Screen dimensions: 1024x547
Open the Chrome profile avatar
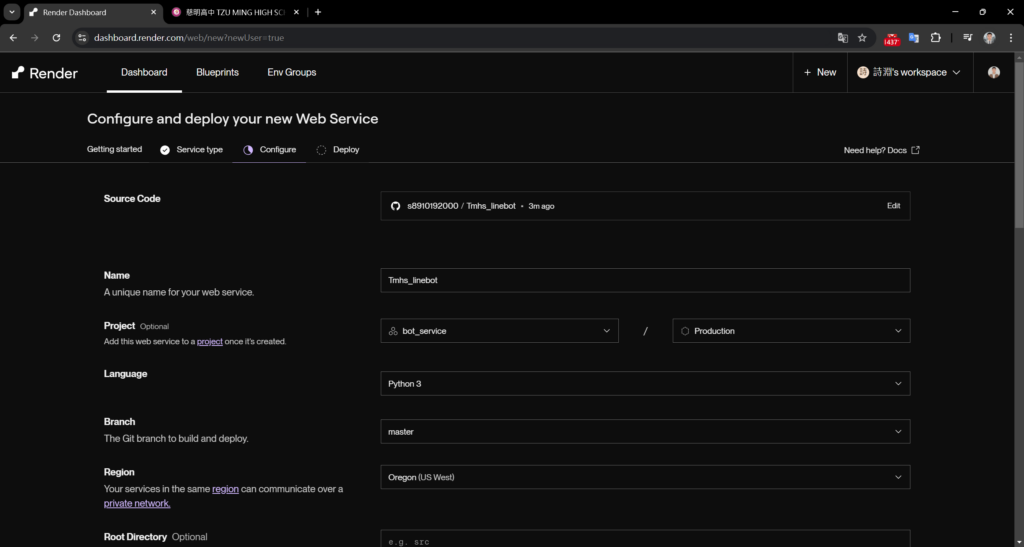(x=989, y=38)
